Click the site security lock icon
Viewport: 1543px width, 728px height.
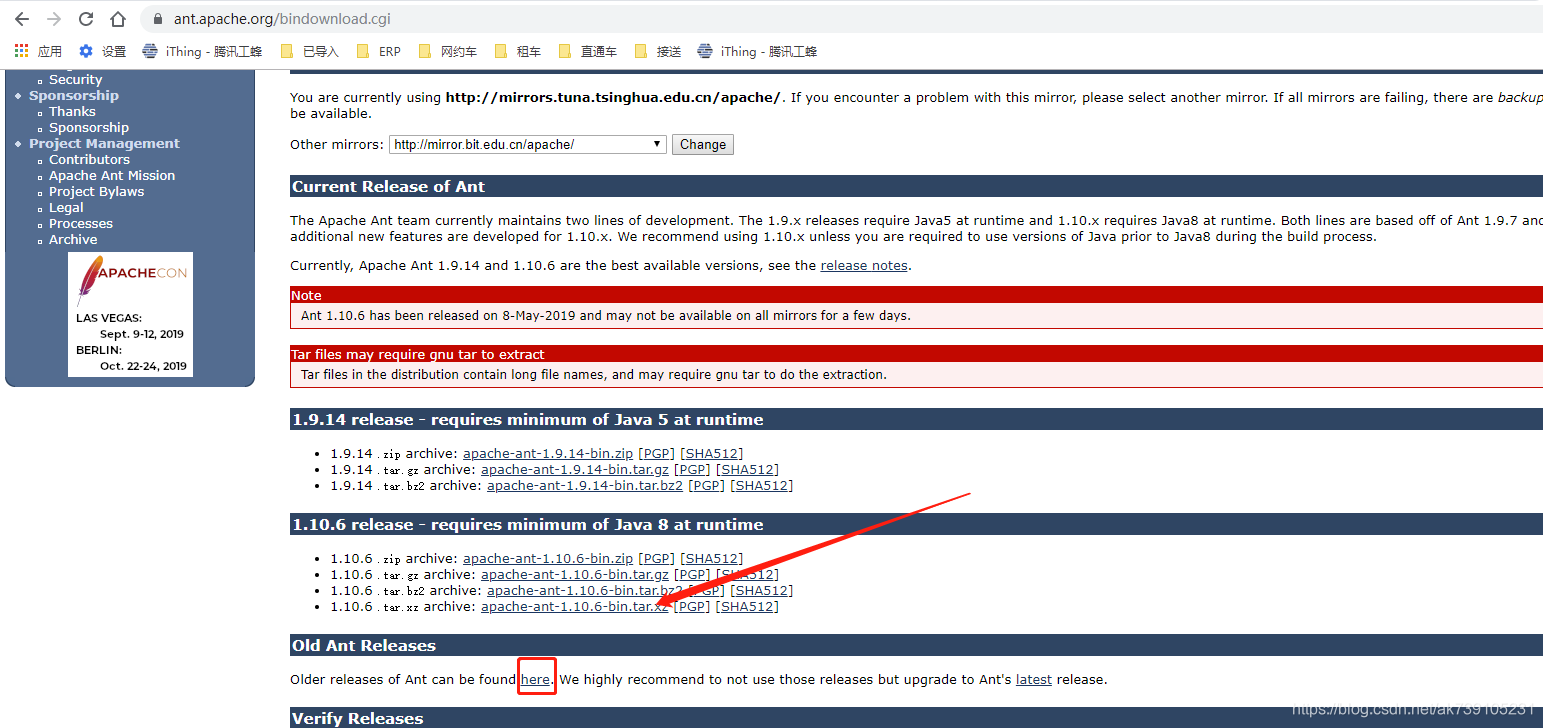coord(157,19)
